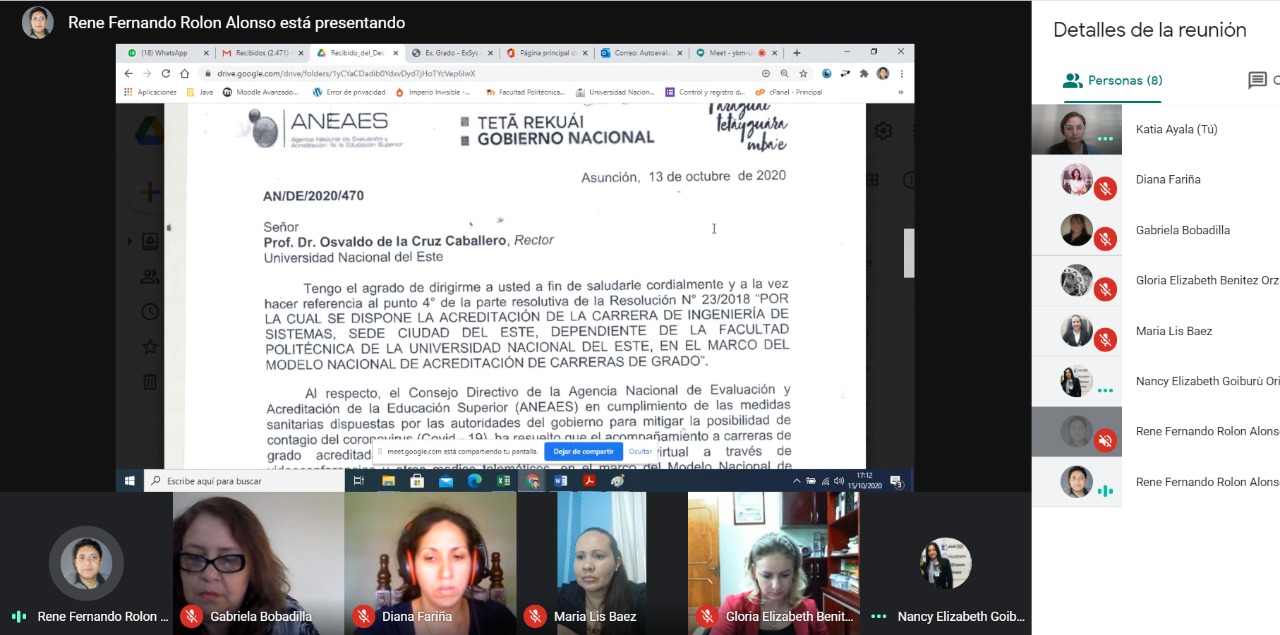
Task: Open the 'Java' bookmark folder
Action: pos(200,92)
